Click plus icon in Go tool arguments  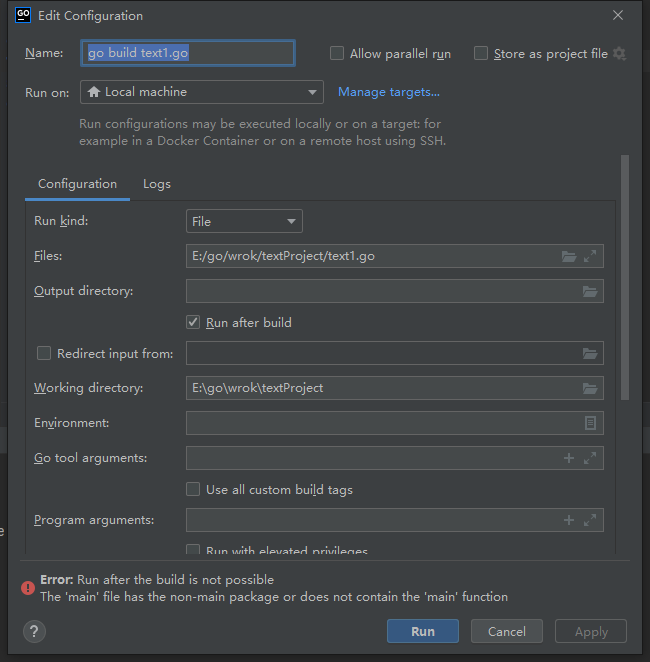point(569,458)
